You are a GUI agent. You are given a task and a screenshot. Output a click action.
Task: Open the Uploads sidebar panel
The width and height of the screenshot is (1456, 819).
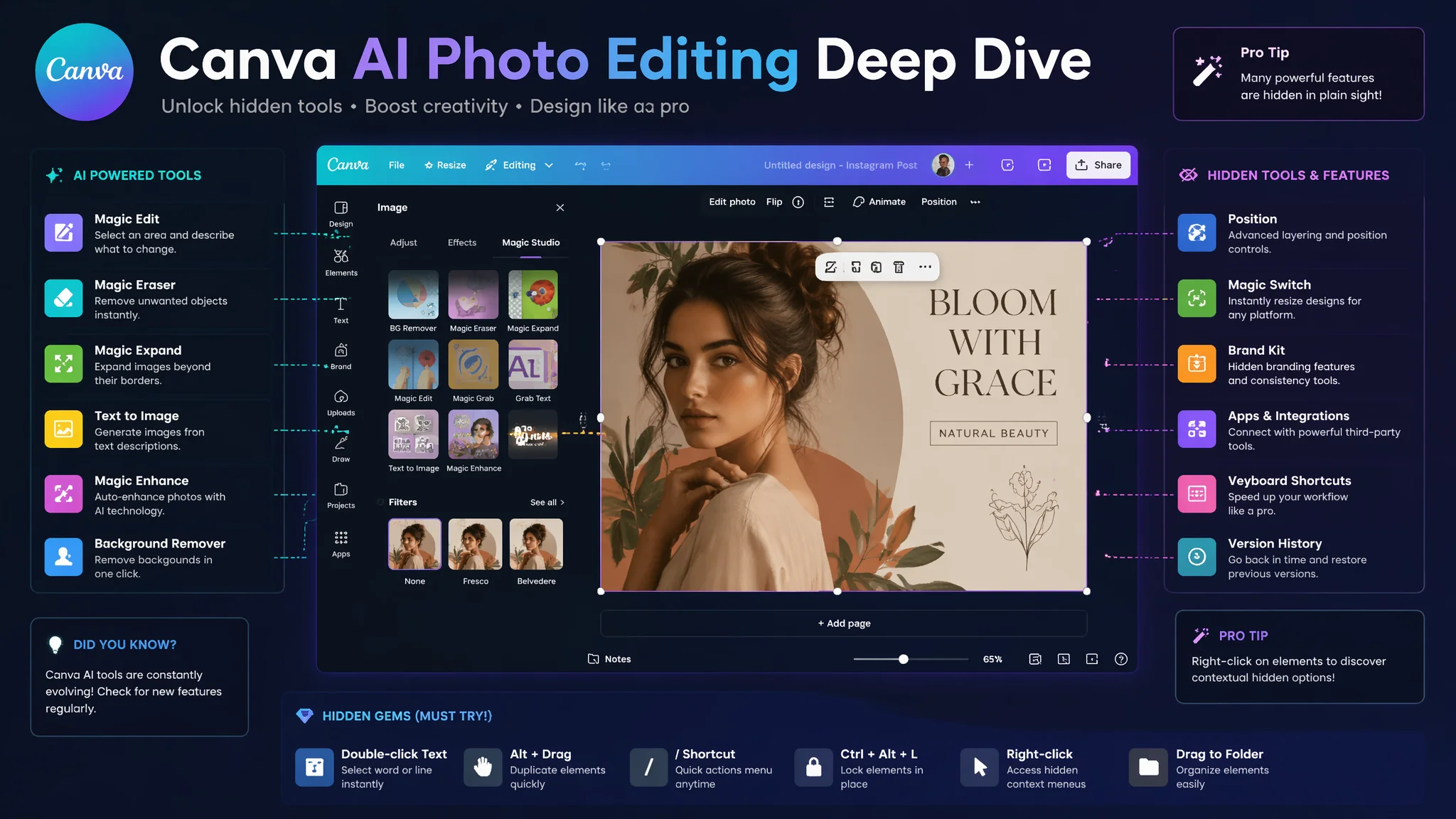point(341,403)
